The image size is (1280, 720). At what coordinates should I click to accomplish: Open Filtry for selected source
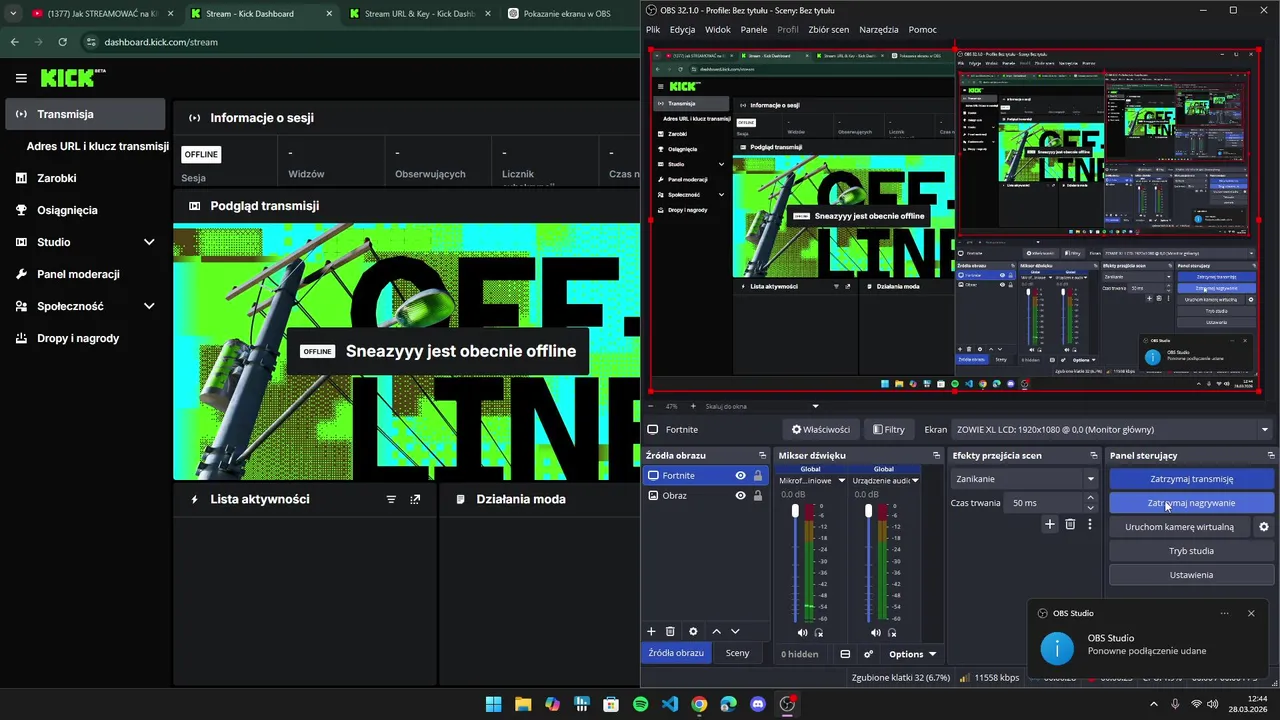point(888,430)
